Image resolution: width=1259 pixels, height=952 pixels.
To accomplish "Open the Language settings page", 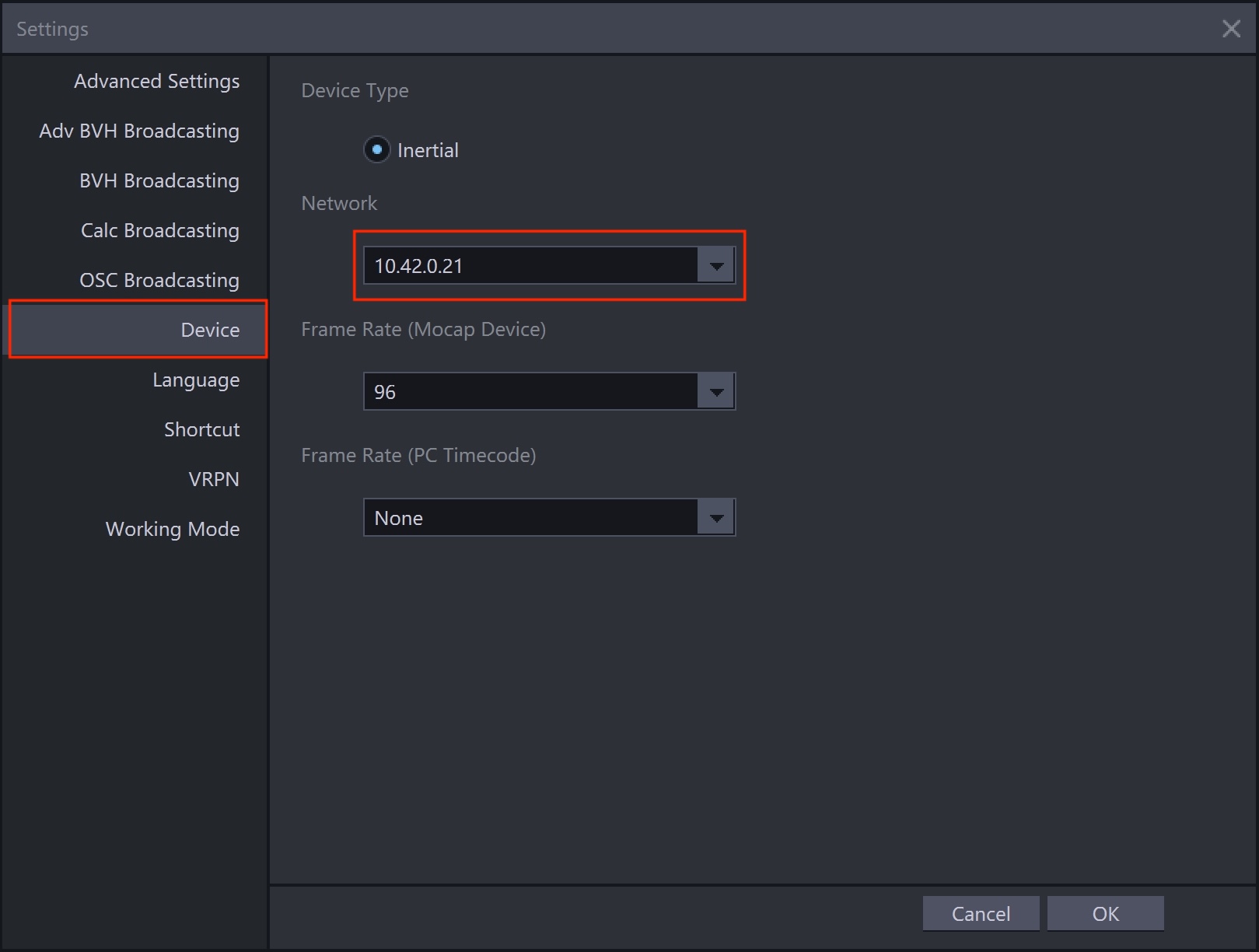I will point(195,380).
